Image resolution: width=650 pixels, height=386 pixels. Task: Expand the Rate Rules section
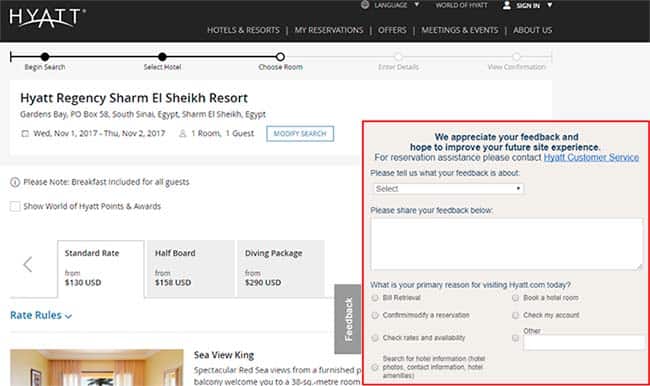tap(41, 315)
